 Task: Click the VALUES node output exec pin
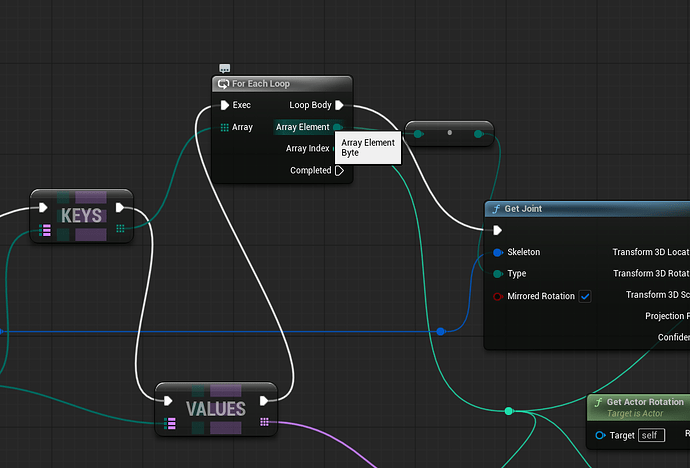click(x=264, y=401)
